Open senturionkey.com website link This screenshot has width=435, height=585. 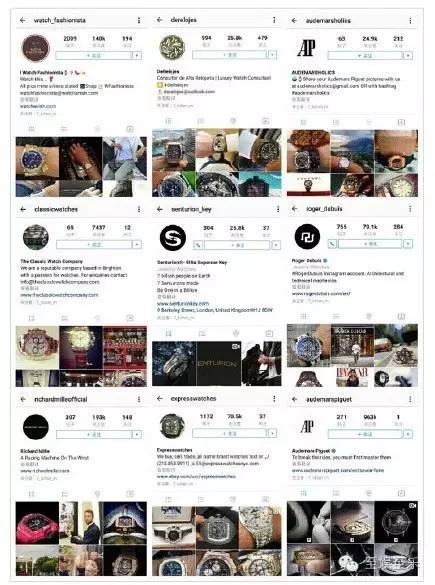tap(183, 304)
